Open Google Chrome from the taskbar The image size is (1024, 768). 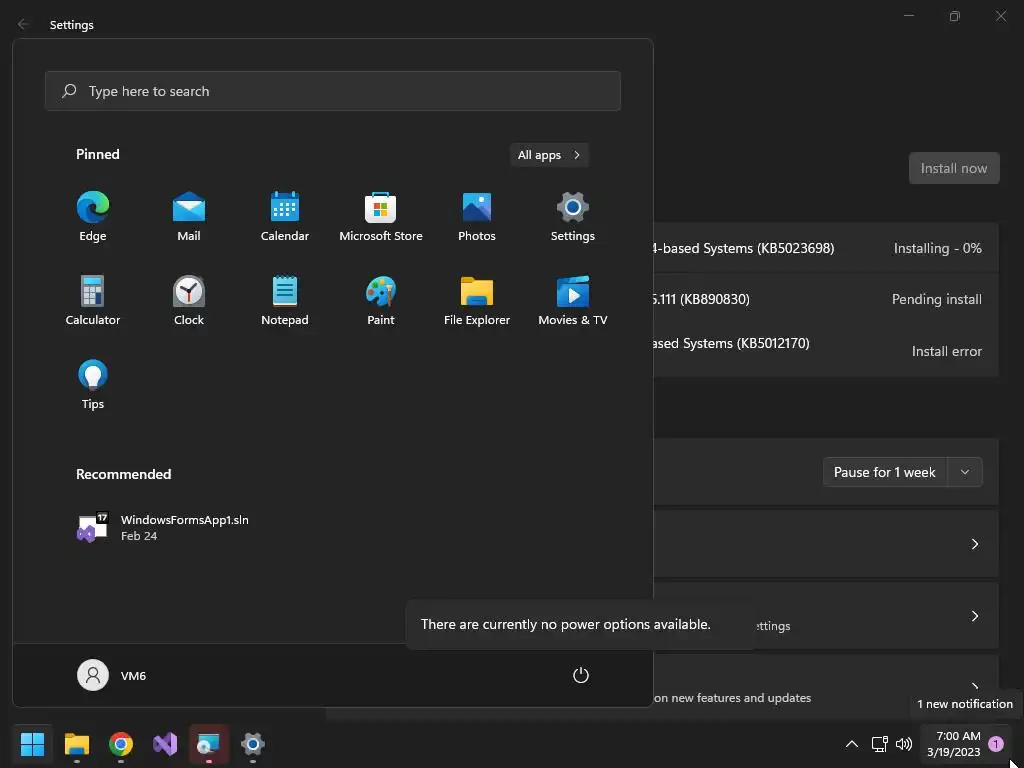121,743
